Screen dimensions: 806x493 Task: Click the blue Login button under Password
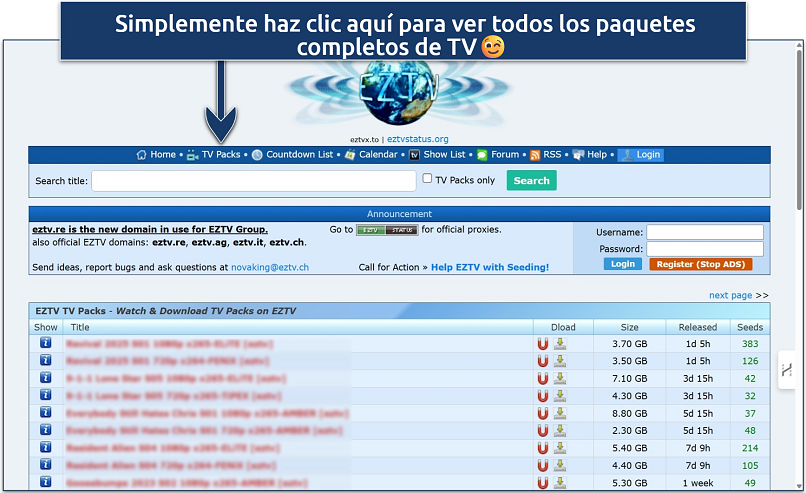pos(622,264)
